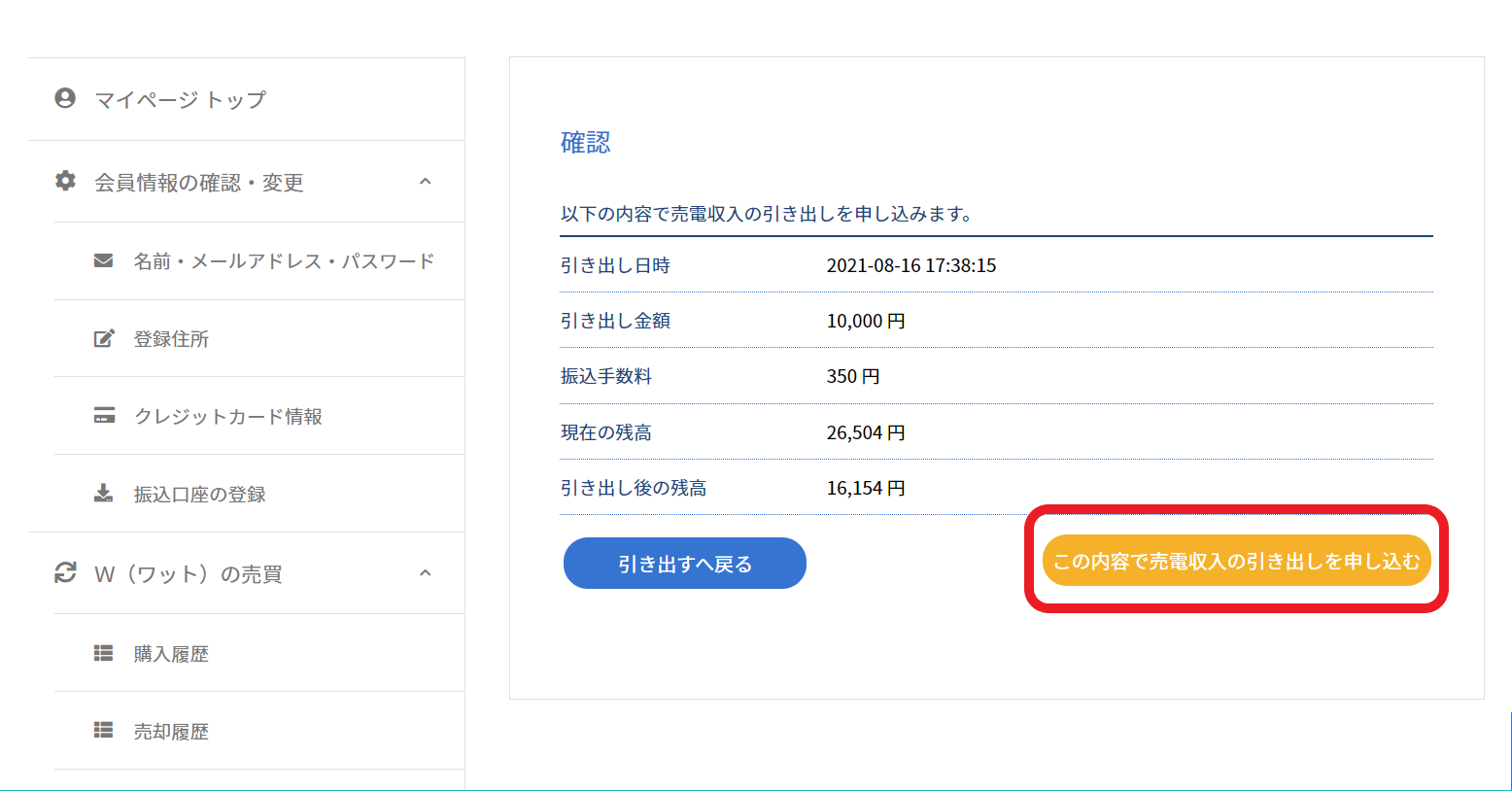Select 振込口座の登録 in the sidebar

point(199,495)
